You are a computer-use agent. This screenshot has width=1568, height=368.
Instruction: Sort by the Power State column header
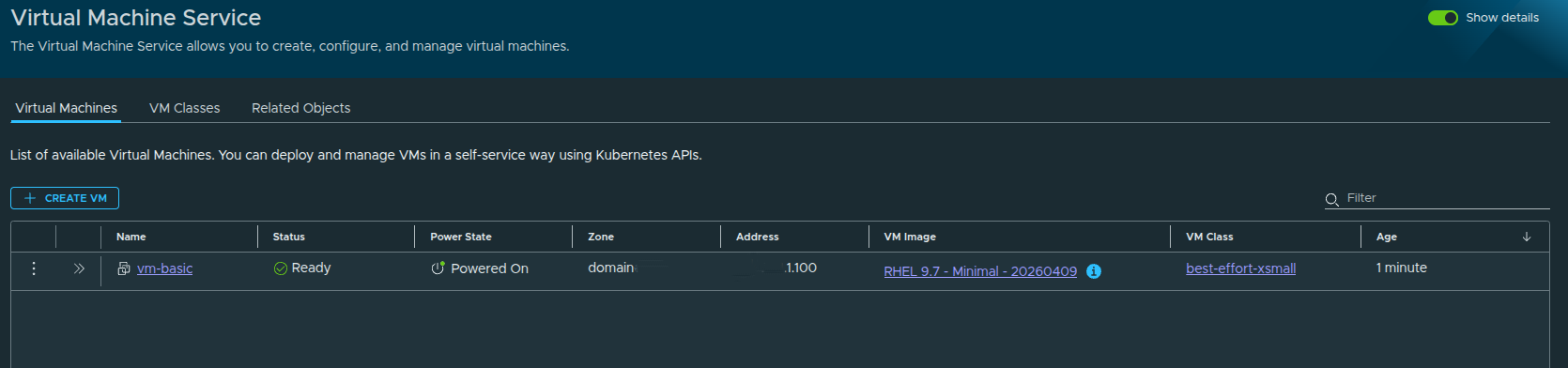(460, 237)
